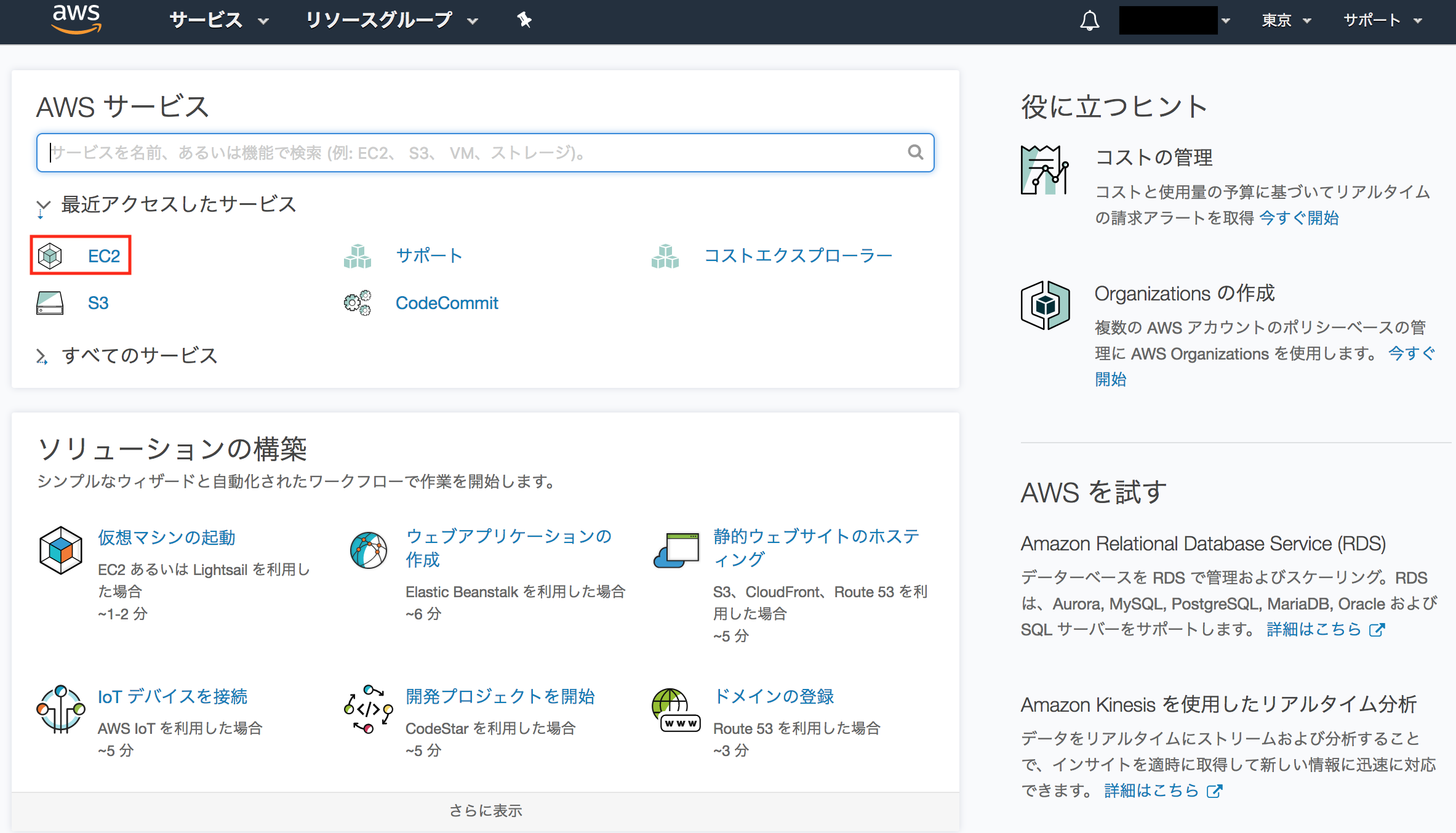Click external link icon next to Kinesis 詳細はこちら
This screenshot has width=1456, height=833.
click(1214, 791)
